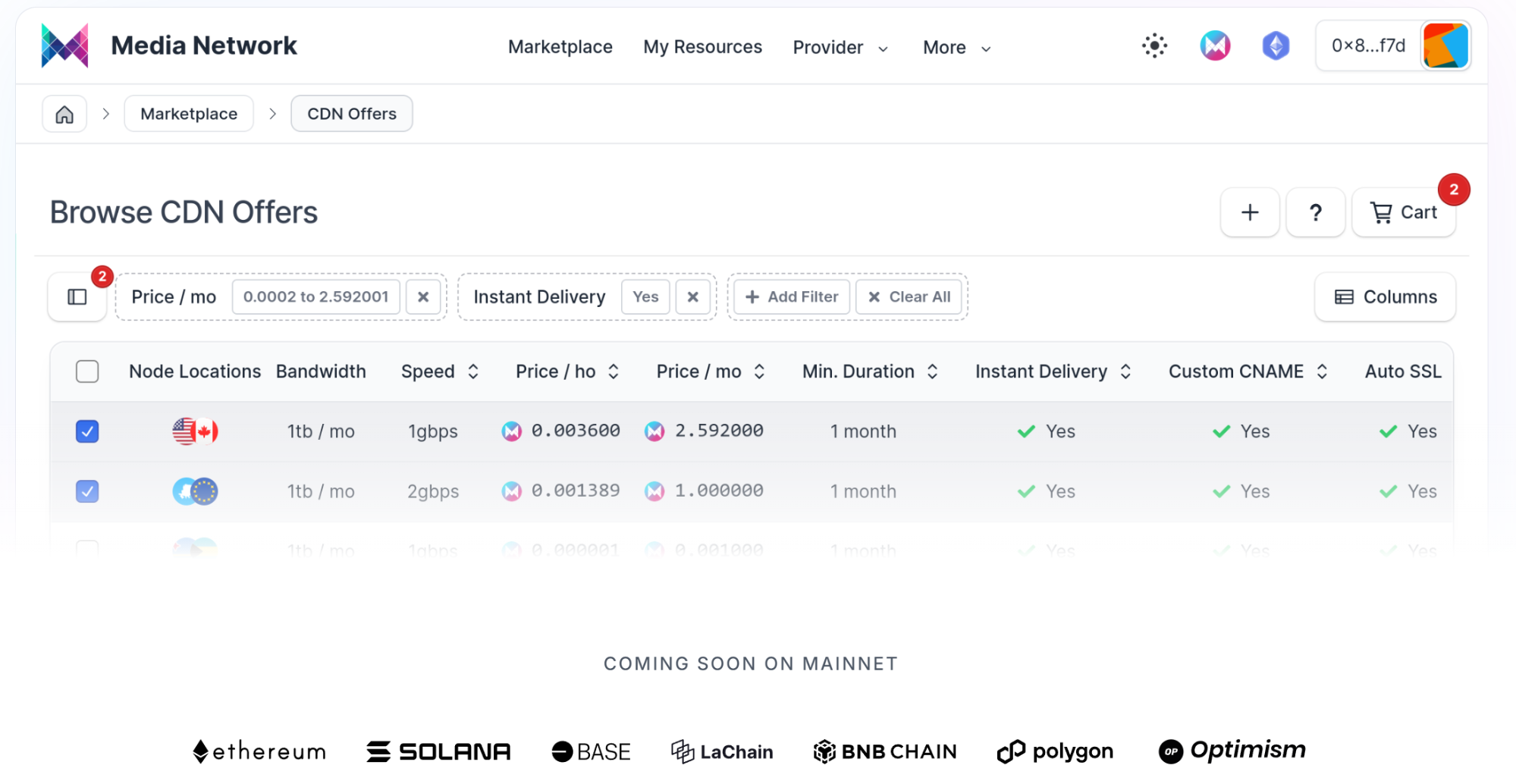Click the home breadcrumb icon
Screen dimensions: 1516x784
coord(64,114)
